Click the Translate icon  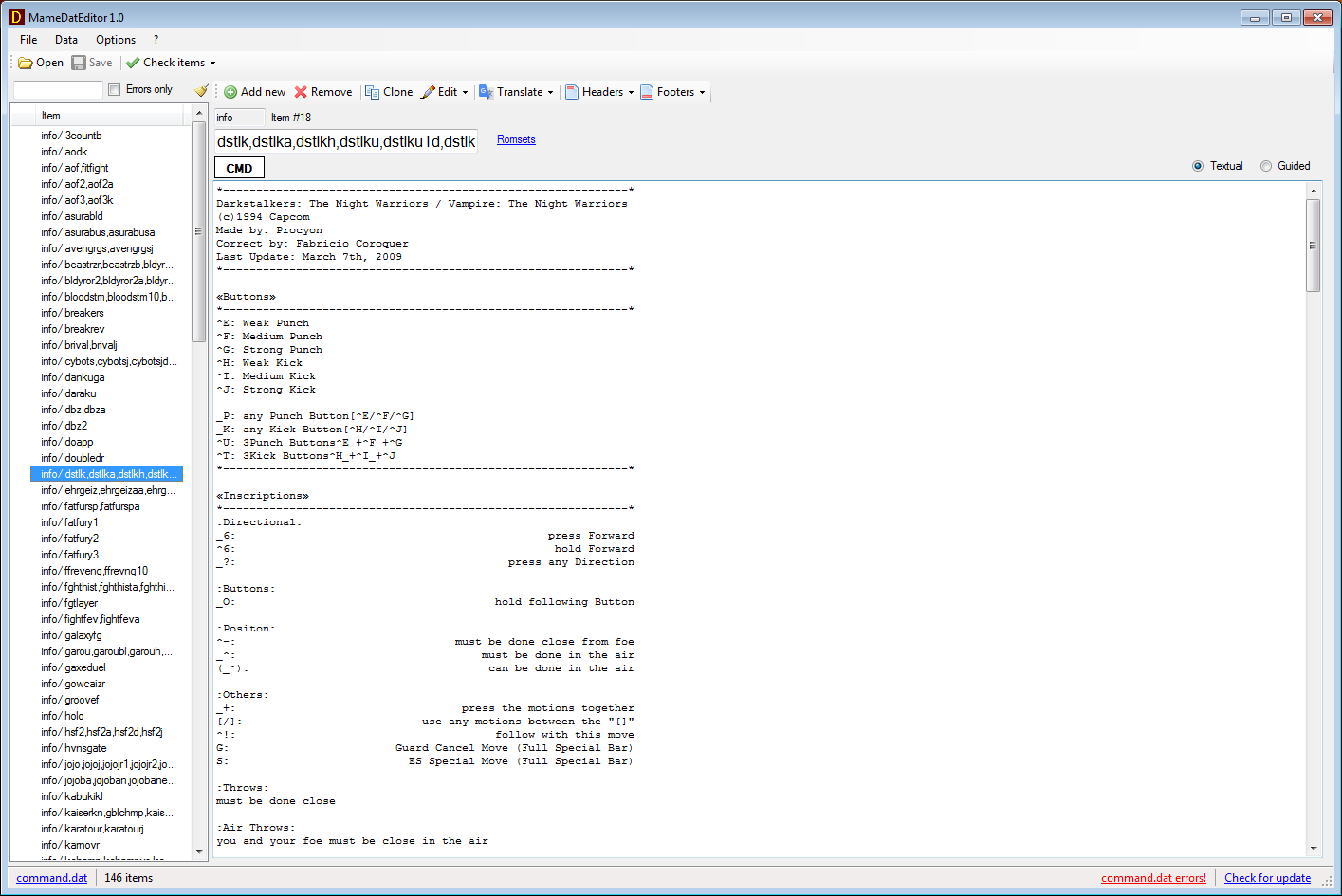tap(487, 93)
